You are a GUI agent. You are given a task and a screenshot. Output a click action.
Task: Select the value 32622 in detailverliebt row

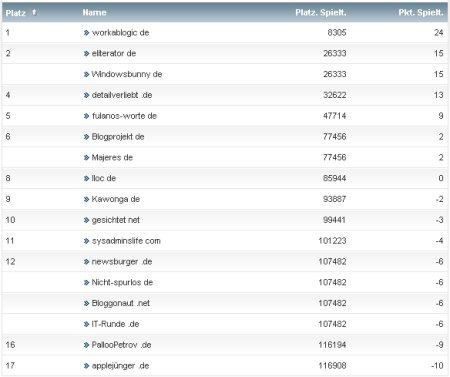[x=335, y=95]
